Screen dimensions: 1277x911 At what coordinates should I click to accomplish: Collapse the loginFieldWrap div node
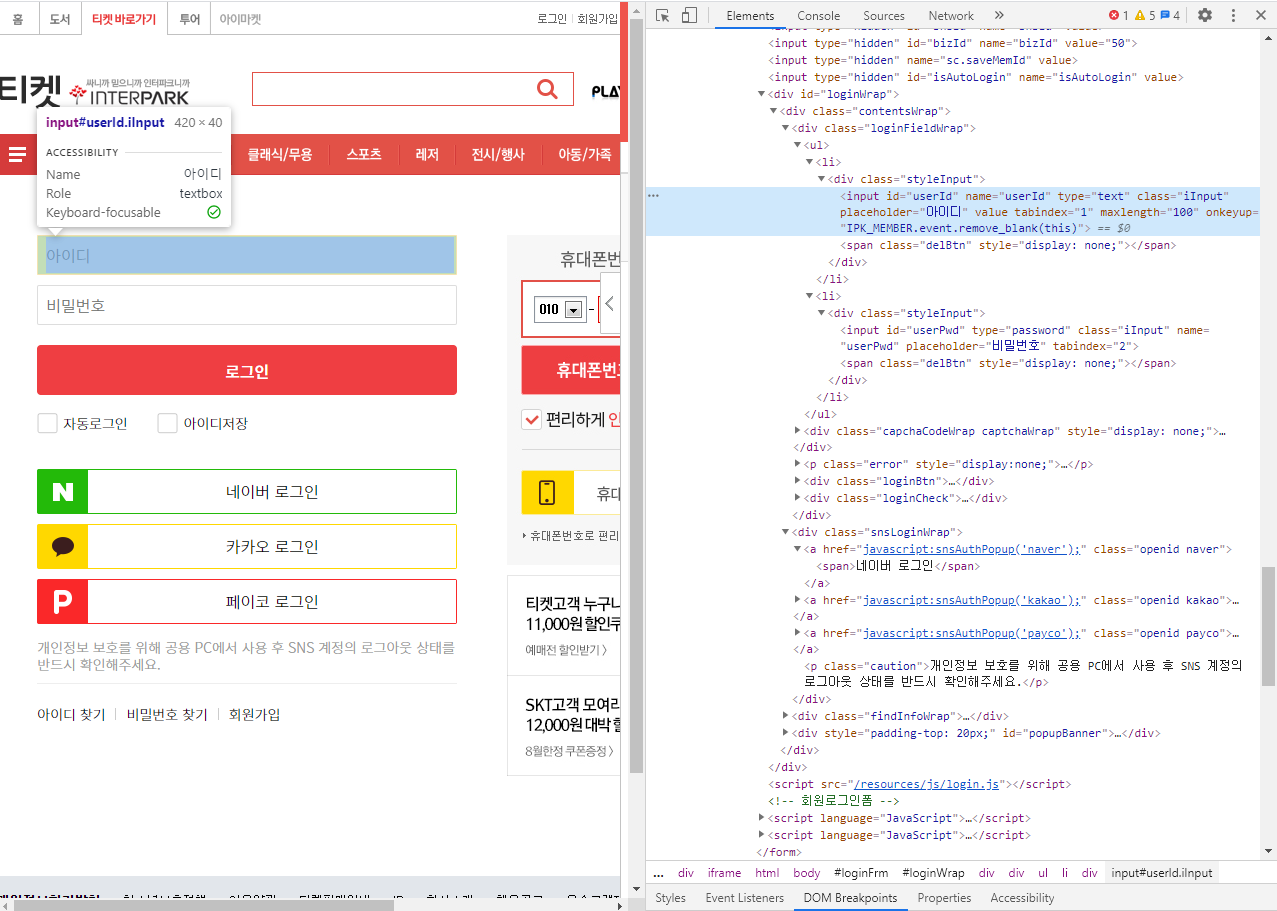(785, 128)
